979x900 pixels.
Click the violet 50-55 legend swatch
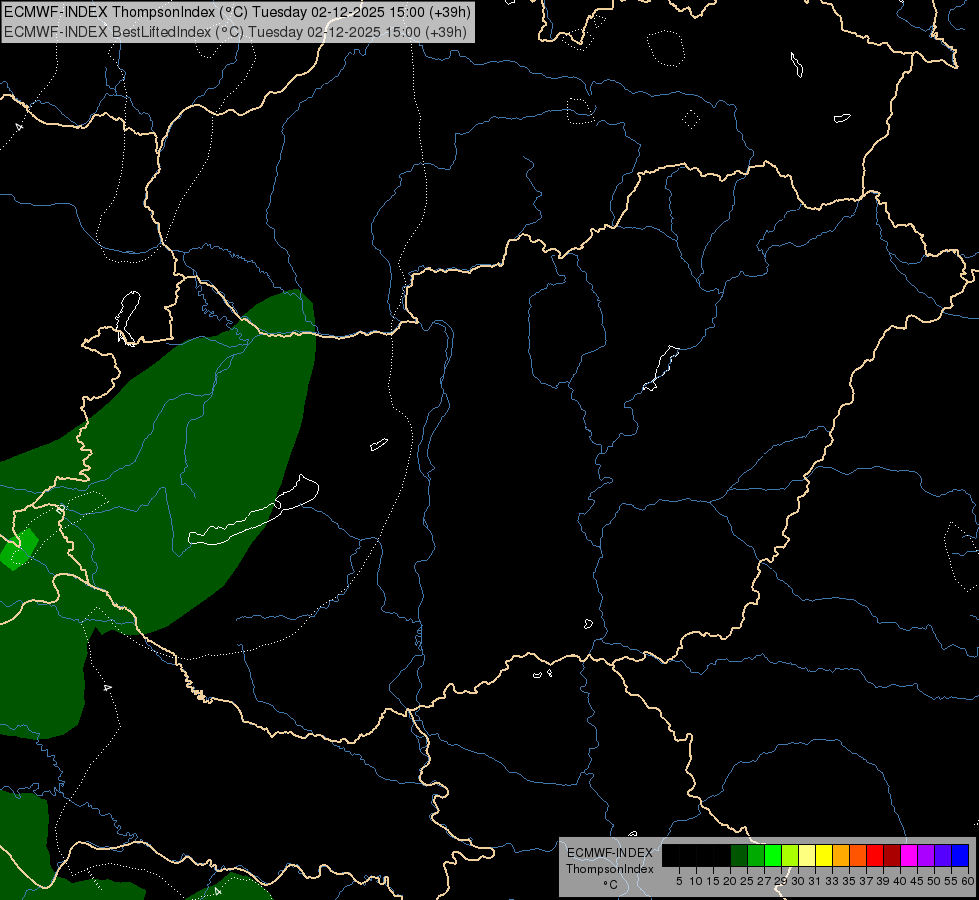[x=943, y=855]
